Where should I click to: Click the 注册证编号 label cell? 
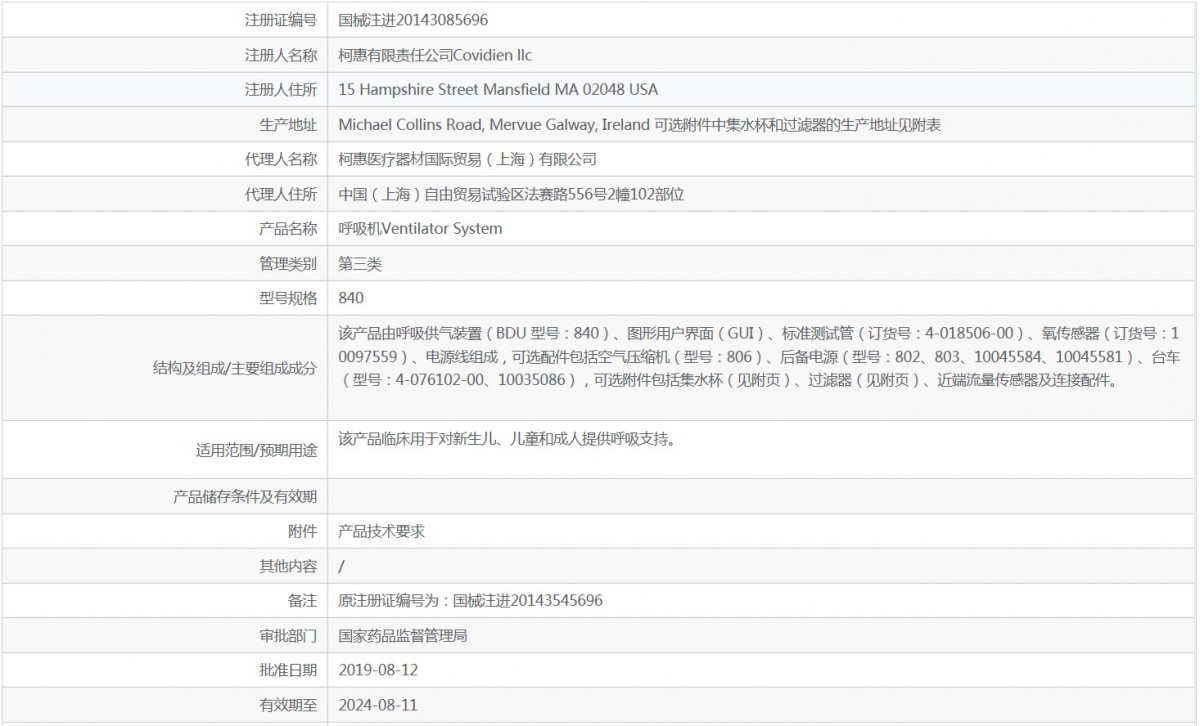pyautogui.click(x=280, y=19)
